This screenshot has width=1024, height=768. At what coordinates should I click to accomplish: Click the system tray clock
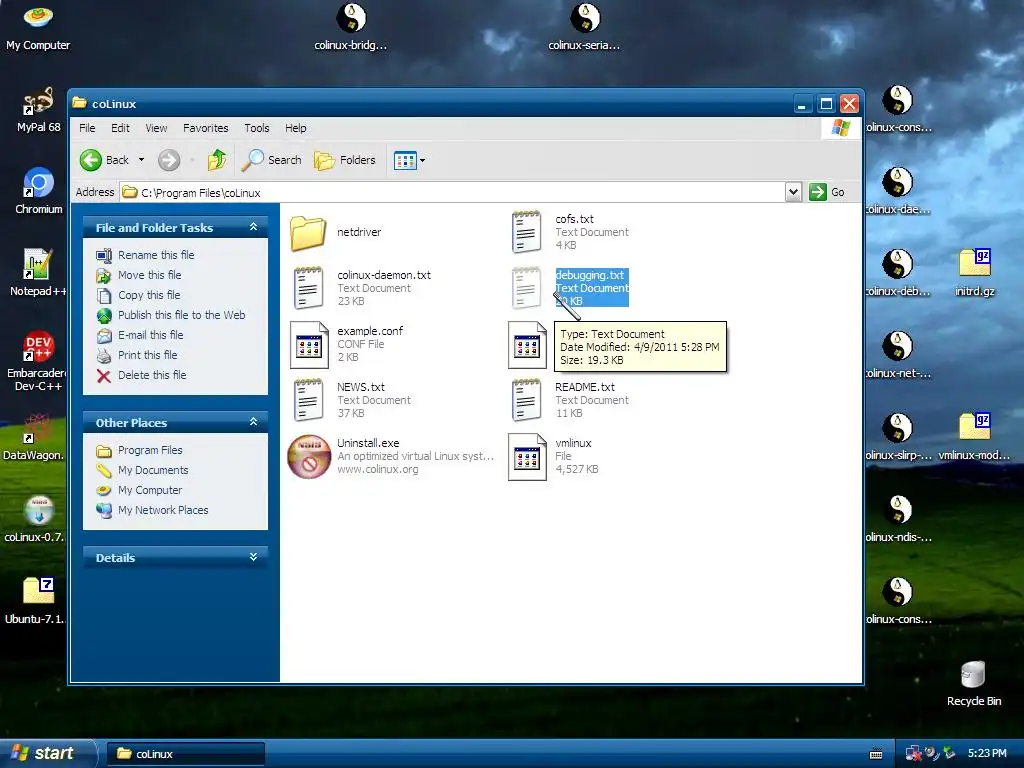point(987,754)
